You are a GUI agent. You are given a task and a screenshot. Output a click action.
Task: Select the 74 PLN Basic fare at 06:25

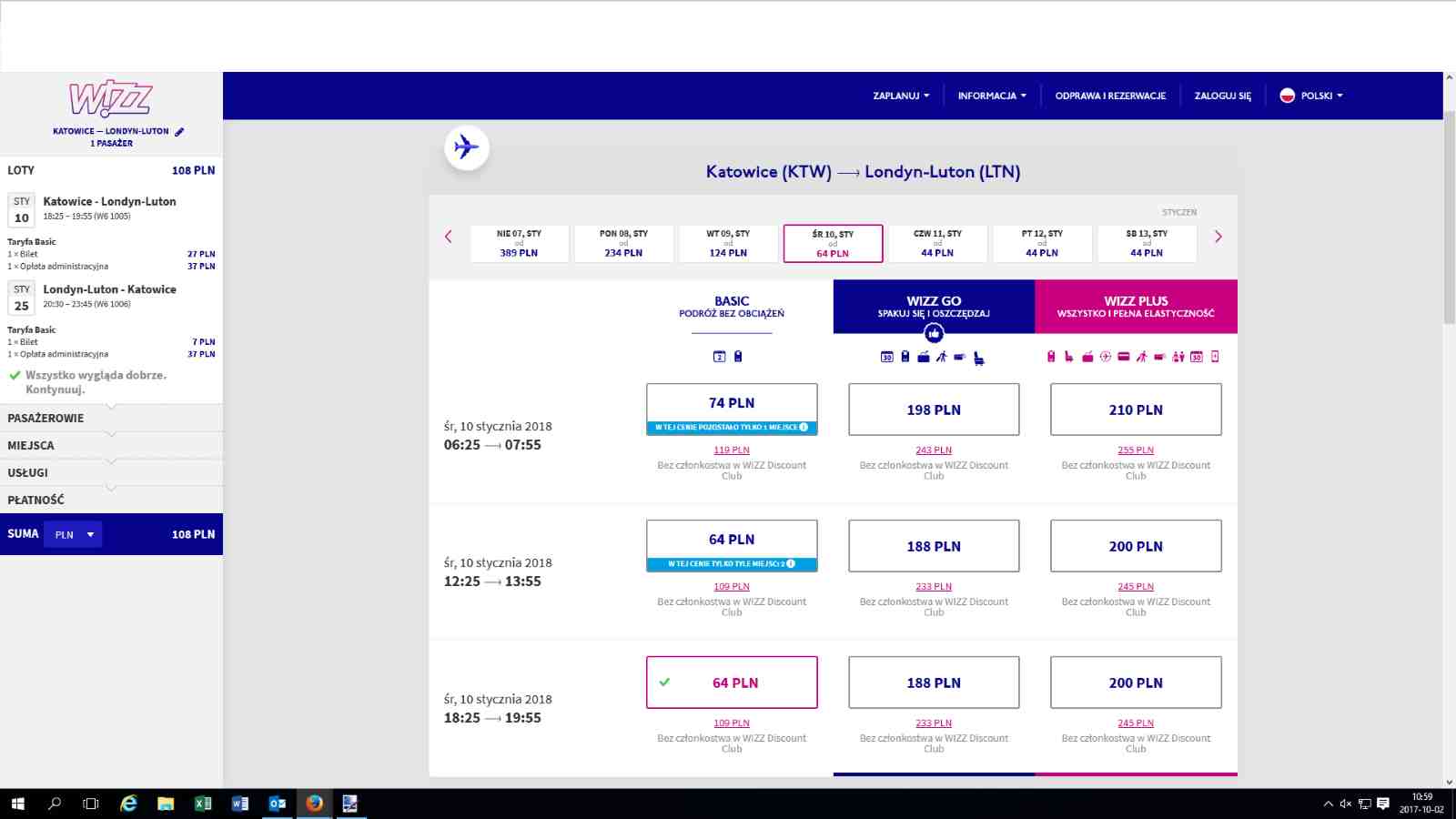coord(732,409)
